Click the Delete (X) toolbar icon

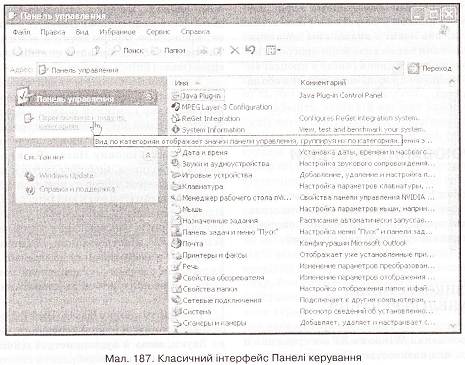[235, 51]
